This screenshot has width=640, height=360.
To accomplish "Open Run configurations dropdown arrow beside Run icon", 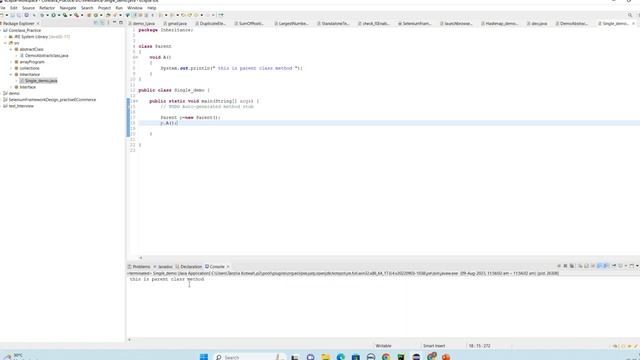I will click(x=59, y=15).
